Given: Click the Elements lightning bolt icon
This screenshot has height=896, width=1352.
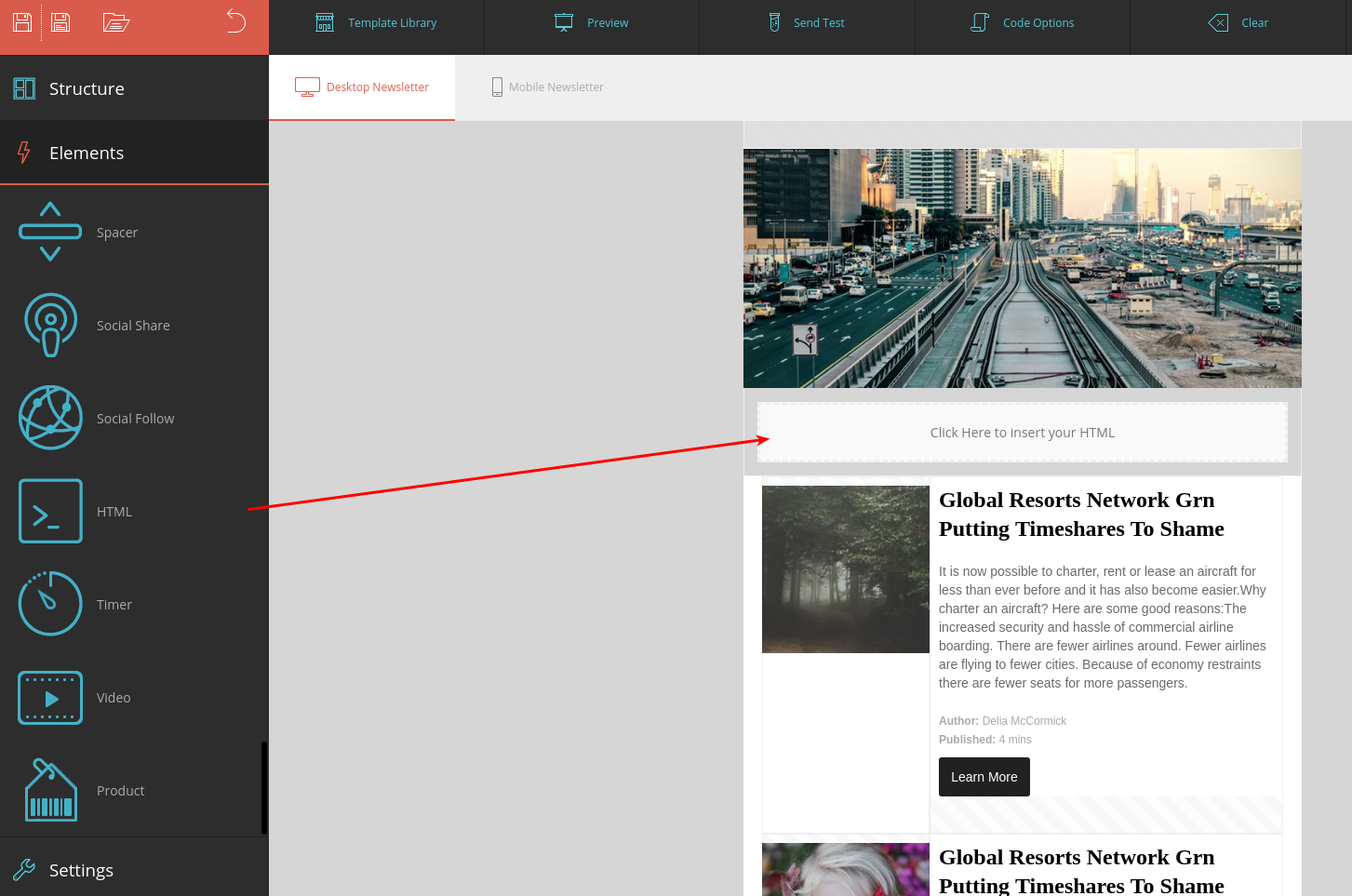Looking at the screenshot, I should coord(24,153).
